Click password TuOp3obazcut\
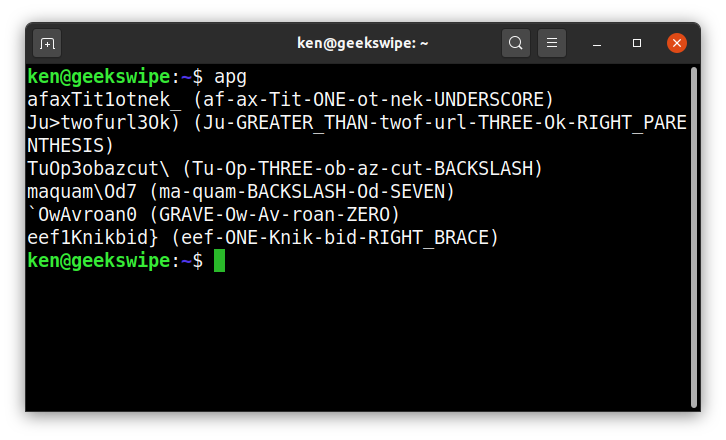 [x=98, y=169]
